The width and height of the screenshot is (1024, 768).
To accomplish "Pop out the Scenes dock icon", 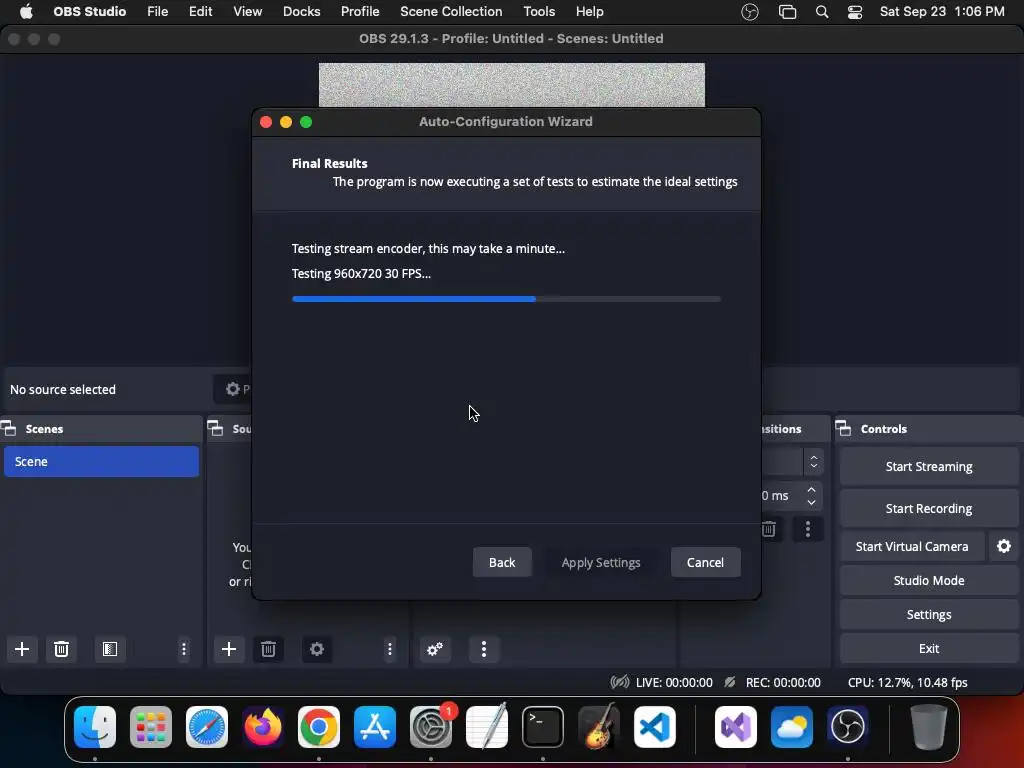I will click(x=8, y=428).
